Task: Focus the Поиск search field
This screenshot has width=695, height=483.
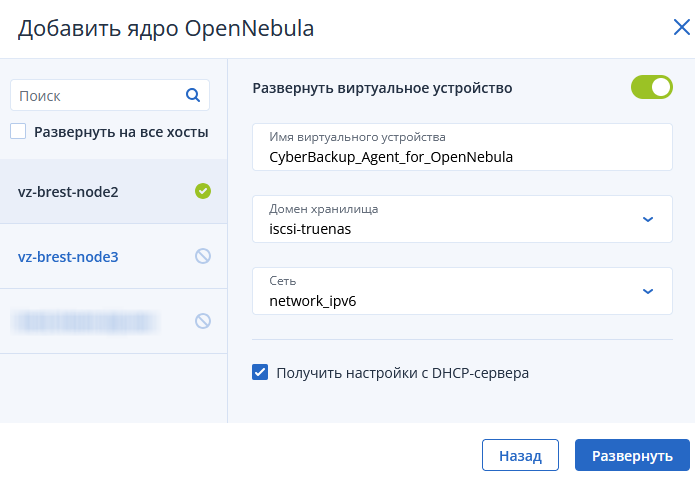Action: [110, 95]
